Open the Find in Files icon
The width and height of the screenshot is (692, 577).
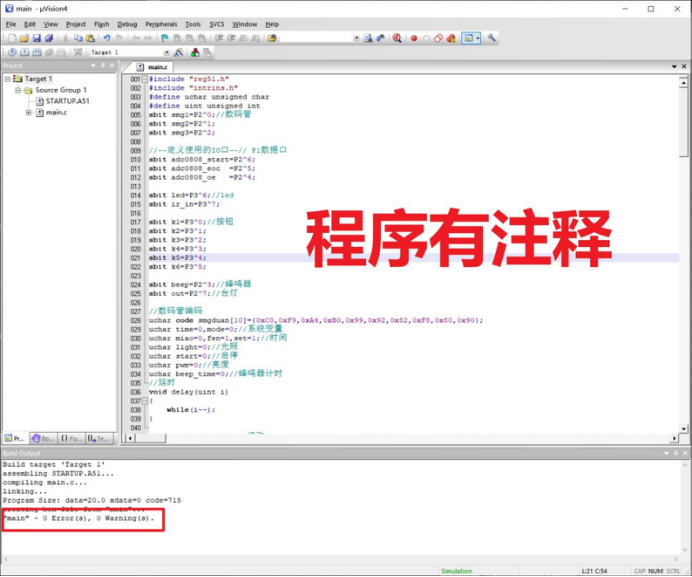click(x=272, y=38)
